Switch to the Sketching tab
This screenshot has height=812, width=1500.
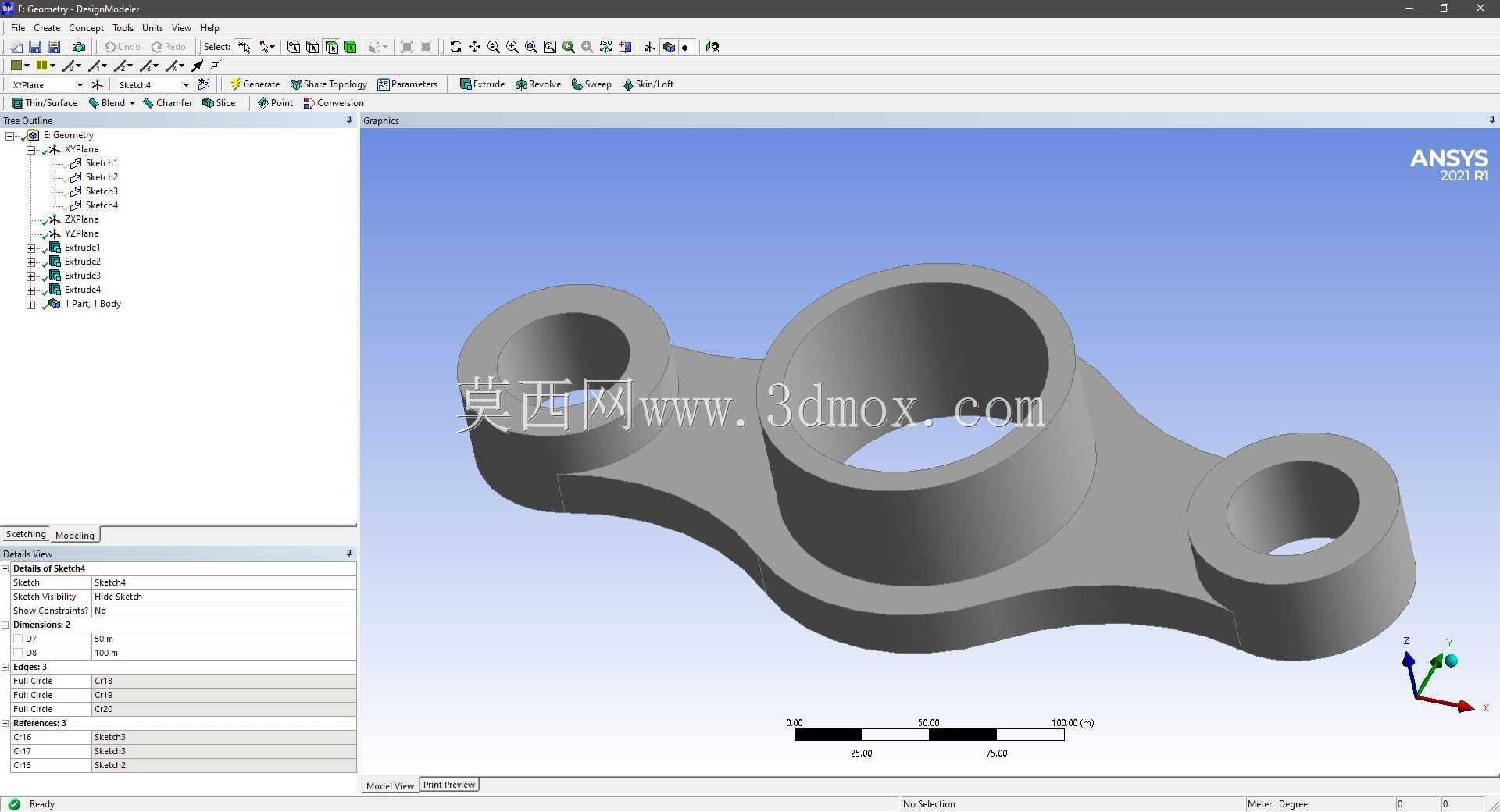click(x=26, y=534)
